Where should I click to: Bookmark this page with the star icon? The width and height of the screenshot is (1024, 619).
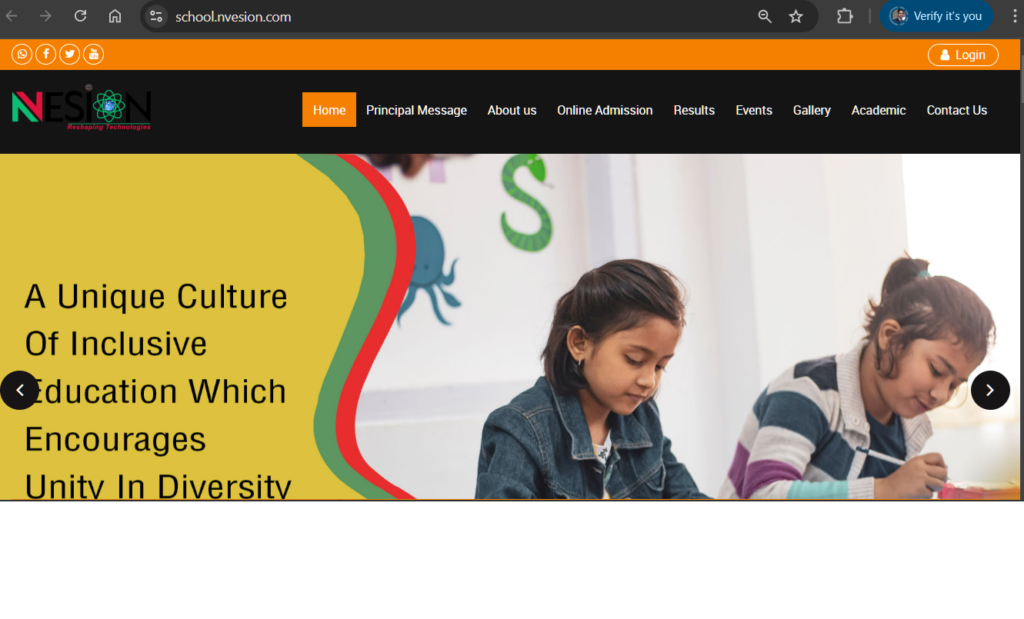795,16
